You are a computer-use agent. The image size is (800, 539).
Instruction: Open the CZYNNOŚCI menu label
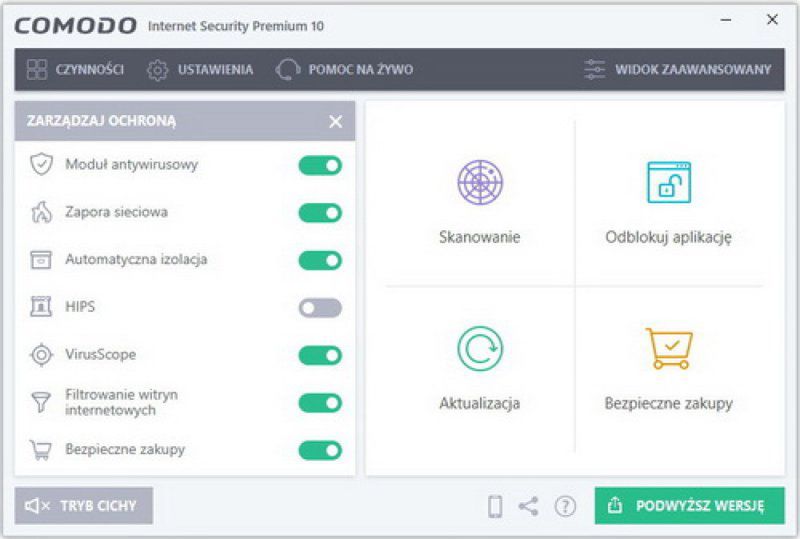[90, 70]
